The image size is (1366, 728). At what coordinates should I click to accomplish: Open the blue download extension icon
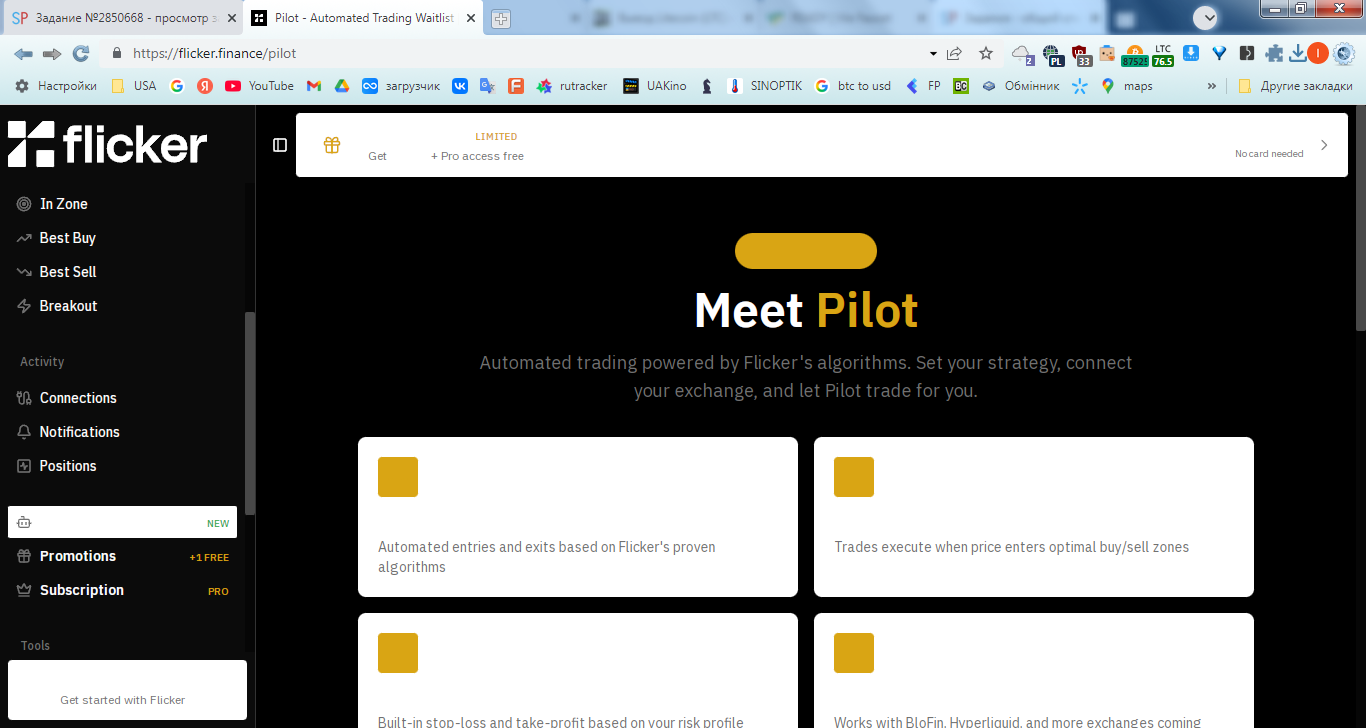(x=1191, y=53)
